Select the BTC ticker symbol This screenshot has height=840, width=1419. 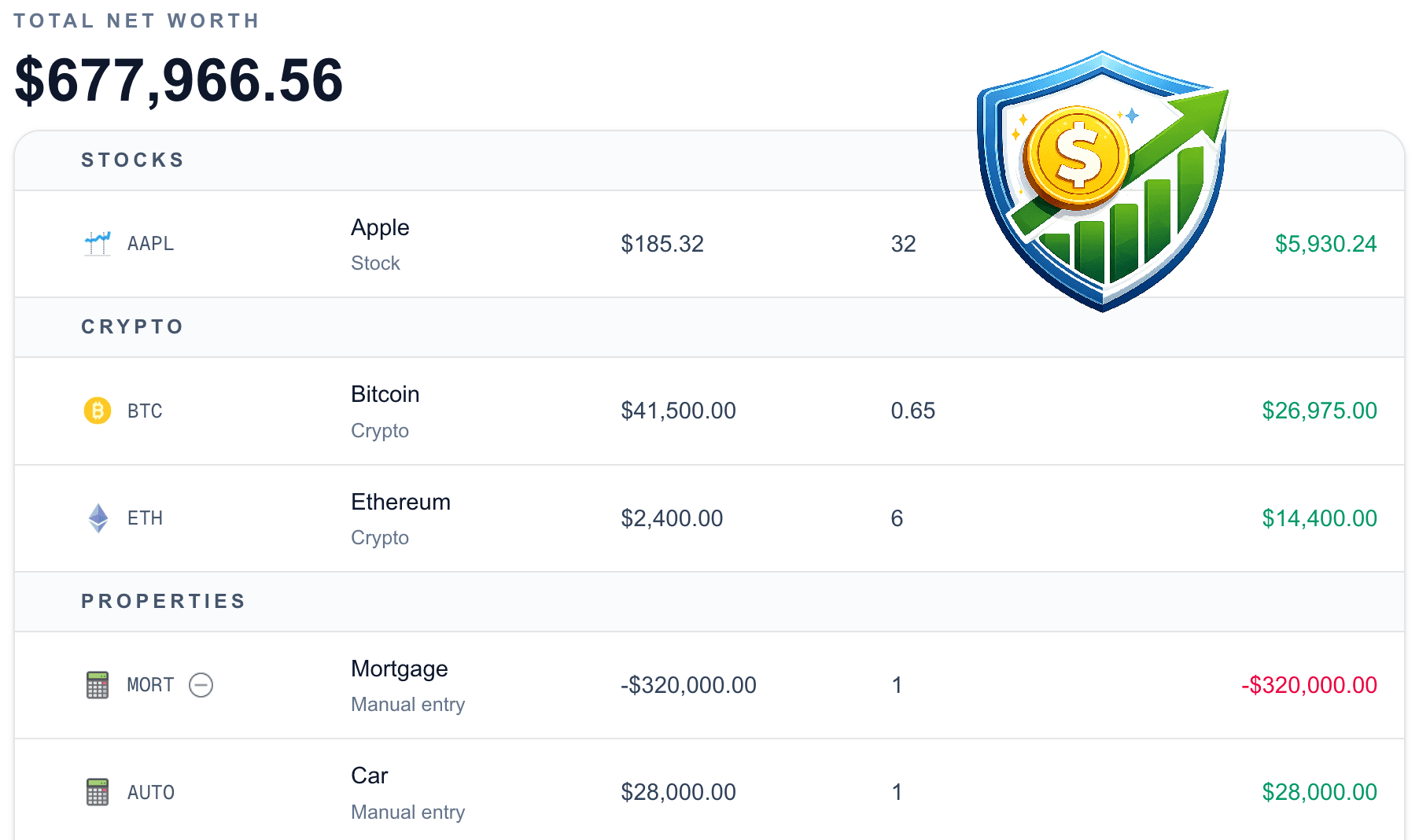coord(145,411)
